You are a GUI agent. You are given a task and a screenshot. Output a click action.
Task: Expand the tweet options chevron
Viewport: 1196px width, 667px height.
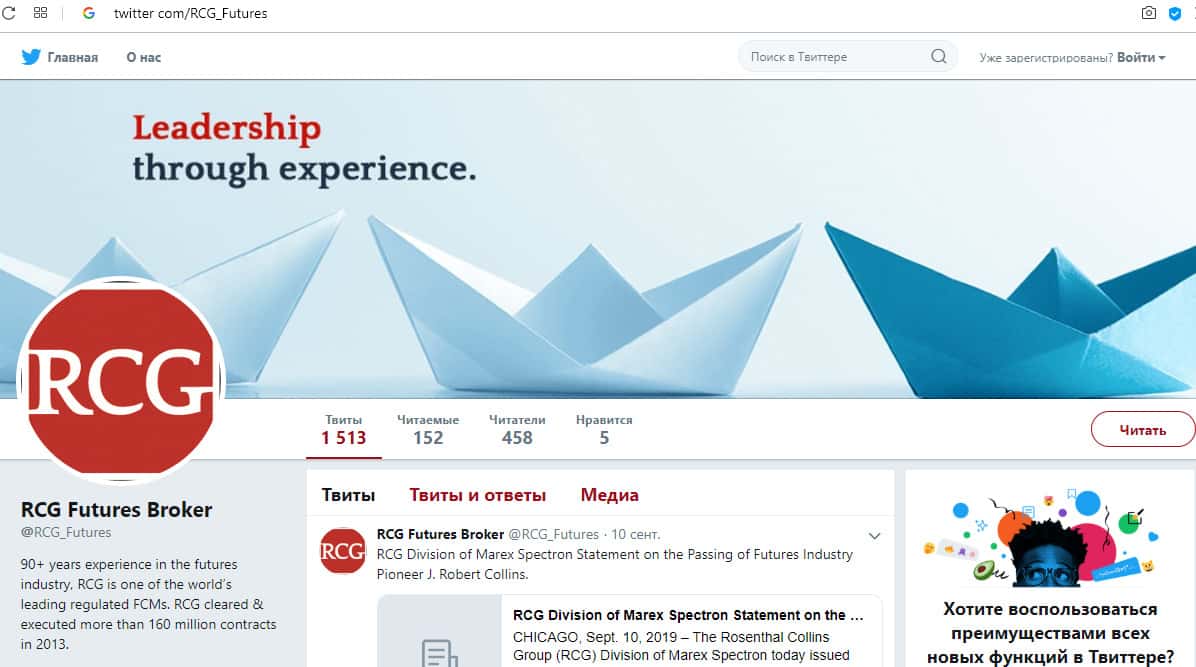point(874,536)
